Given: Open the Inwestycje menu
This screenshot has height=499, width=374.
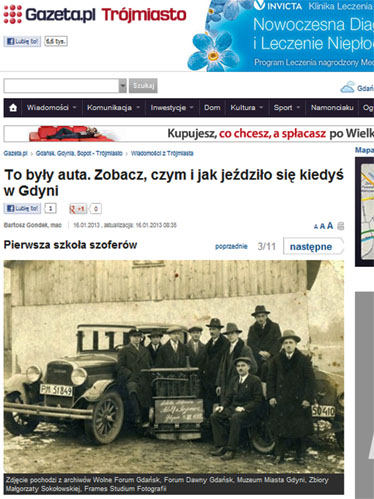Looking at the screenshot, I should tap(172, 108).
